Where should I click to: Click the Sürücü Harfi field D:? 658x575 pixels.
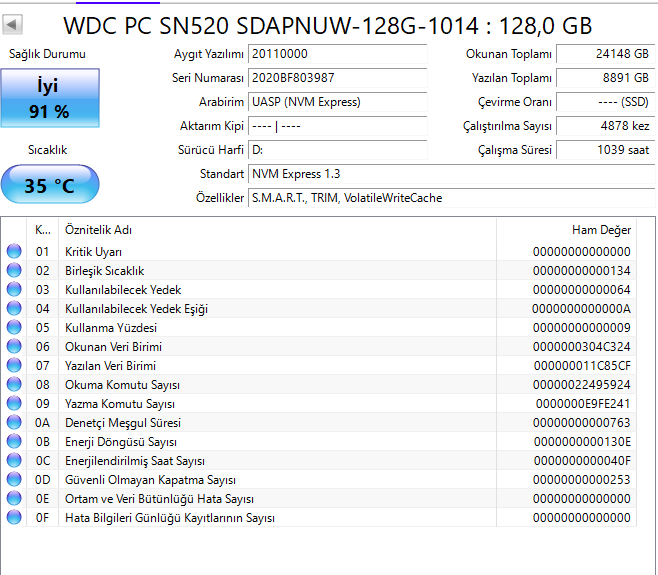click(x=338, y=150)
